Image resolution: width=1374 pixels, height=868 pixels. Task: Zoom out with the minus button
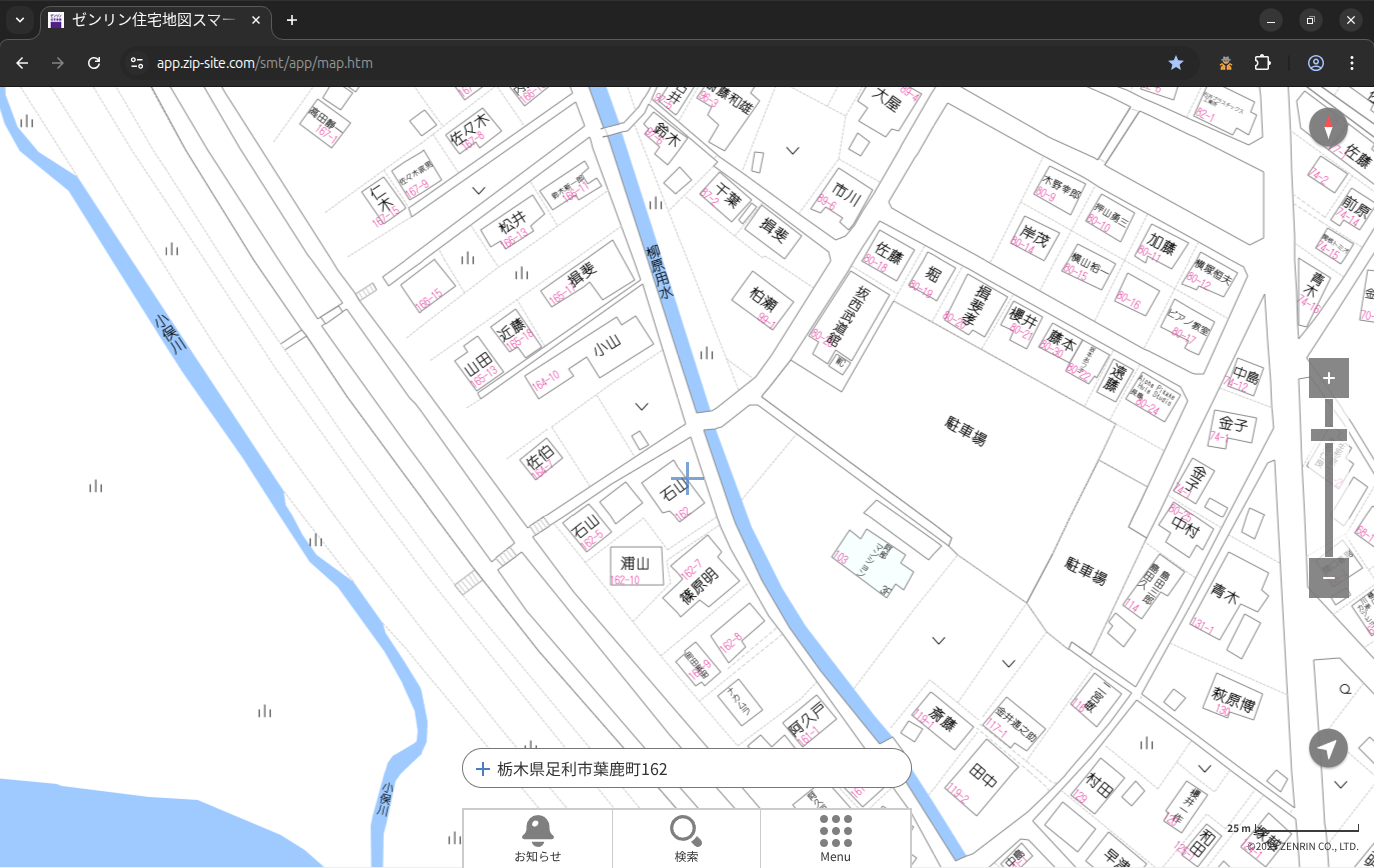(x=1328, y=578)
